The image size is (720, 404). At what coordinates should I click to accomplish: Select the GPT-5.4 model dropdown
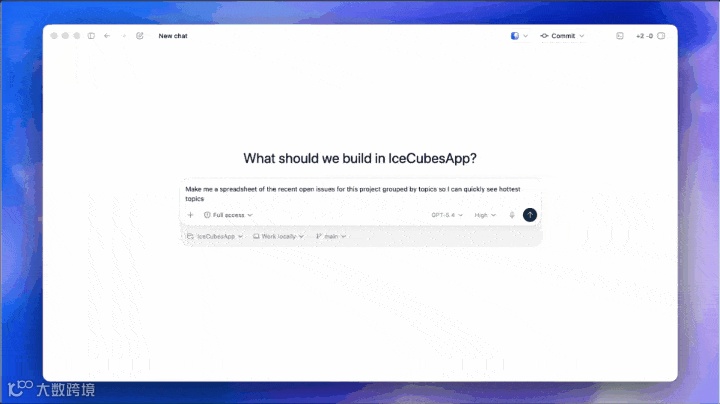click(x=447, y=215)
